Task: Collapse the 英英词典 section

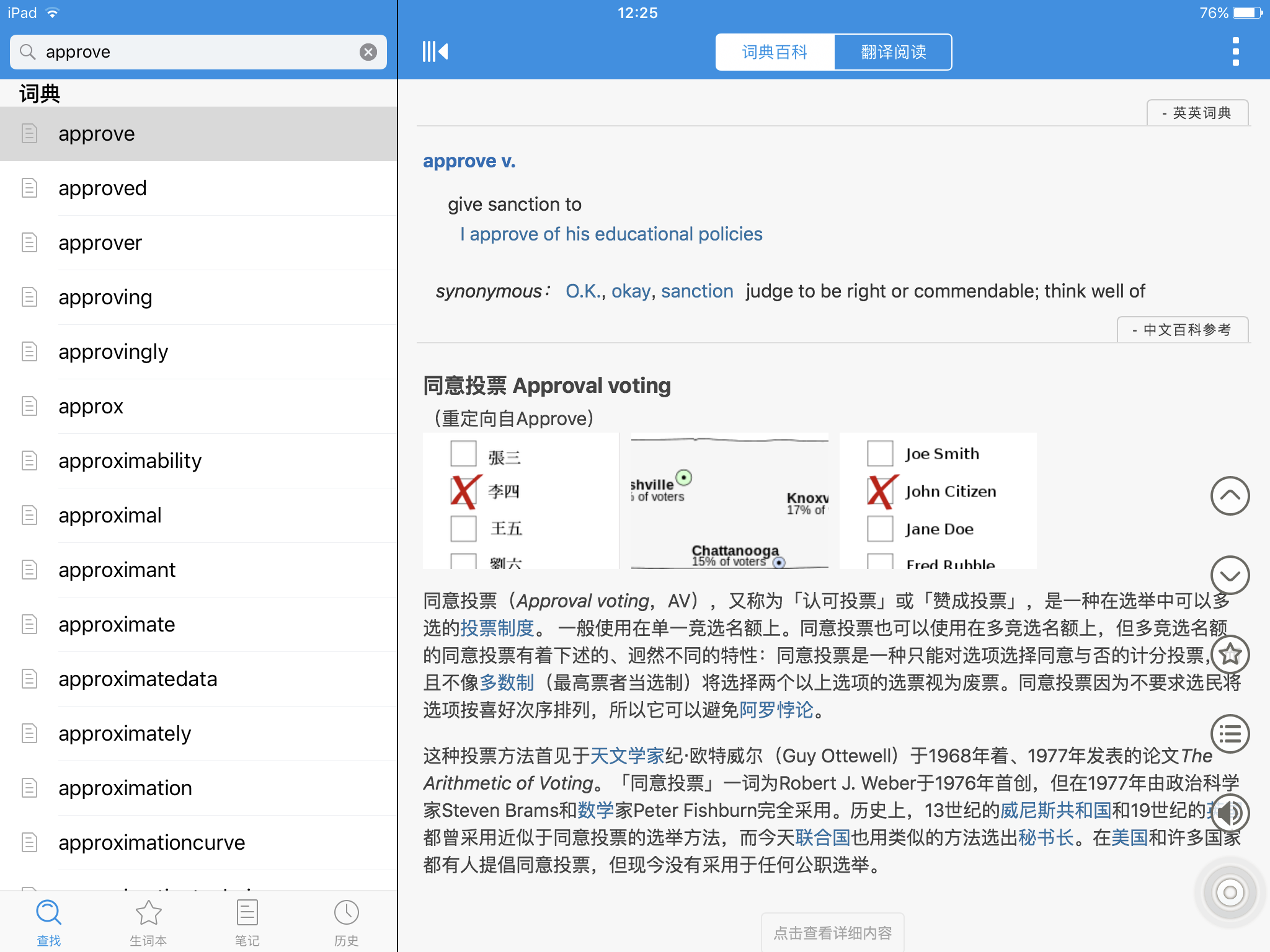Action: click(1197, 113)
